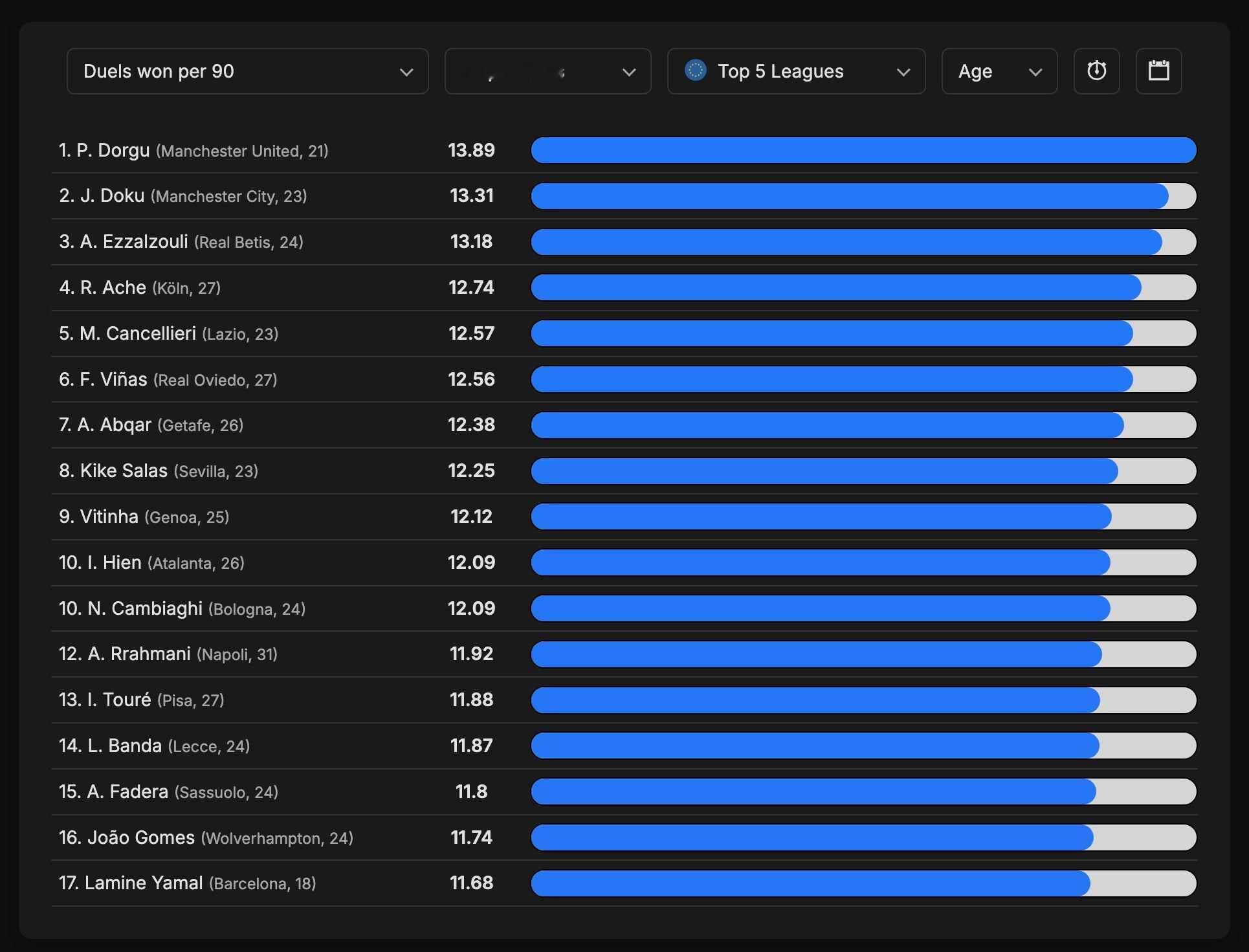Click Vitinha's Genoa row
Viewport: 1249px width, 952px height.
pos(144,517)
